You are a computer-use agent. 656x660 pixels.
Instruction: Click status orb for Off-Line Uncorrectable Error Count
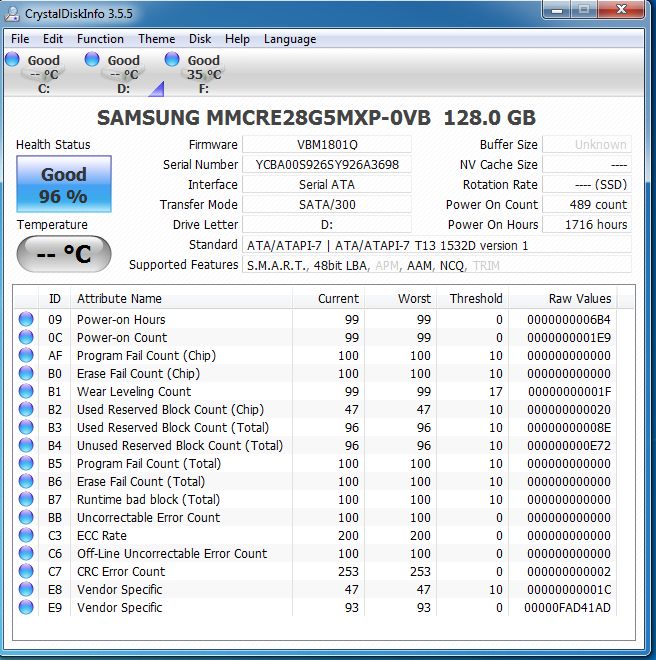point(26,553)
